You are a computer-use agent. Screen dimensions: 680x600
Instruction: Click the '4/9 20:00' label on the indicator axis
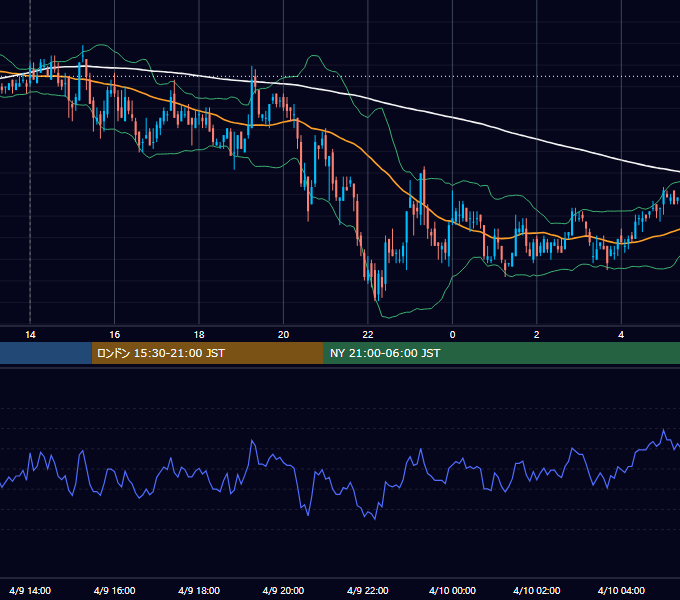point(283,590)
